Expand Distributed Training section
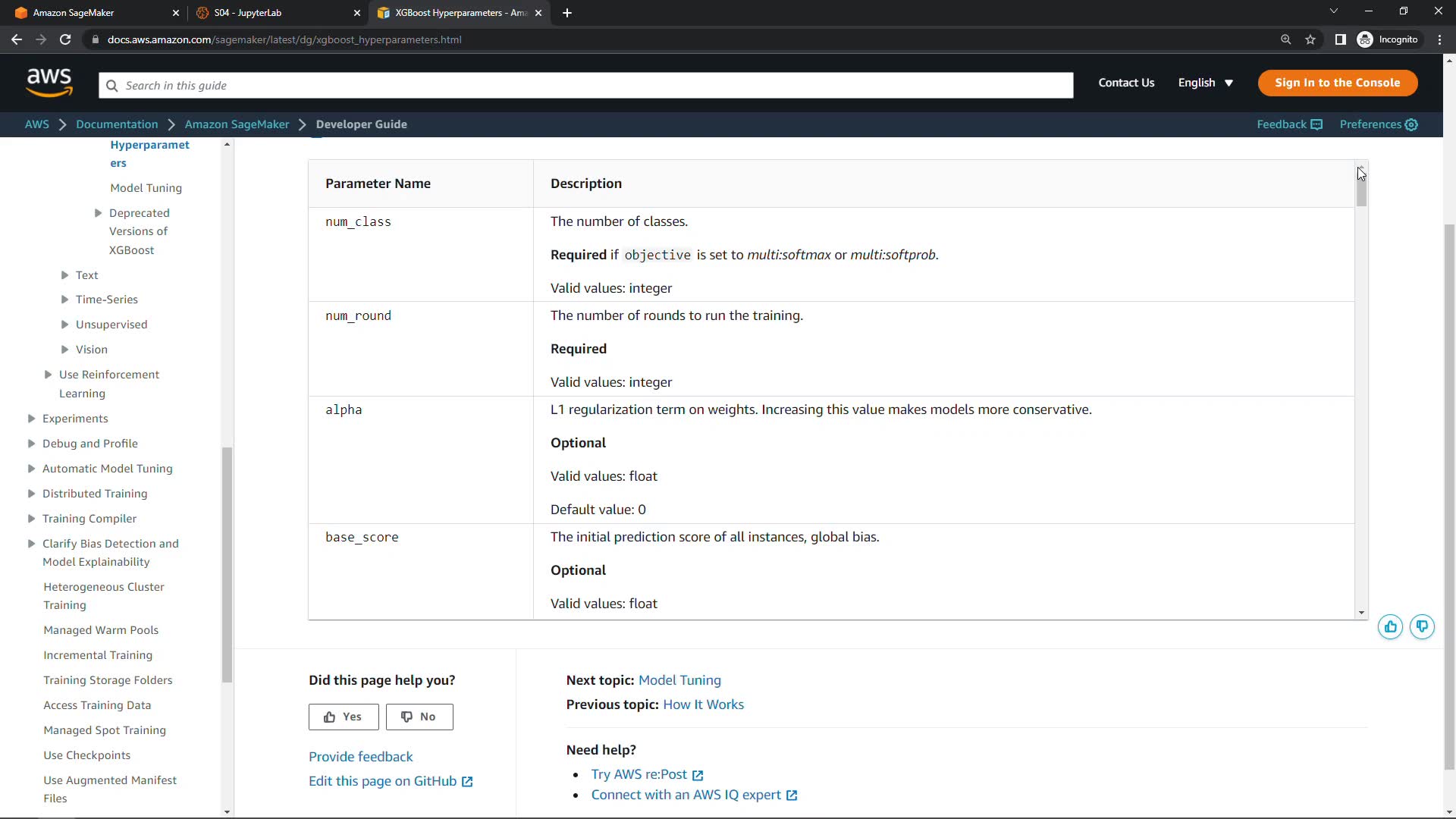Screen dimensions: 1456x819 coord(31,494)
